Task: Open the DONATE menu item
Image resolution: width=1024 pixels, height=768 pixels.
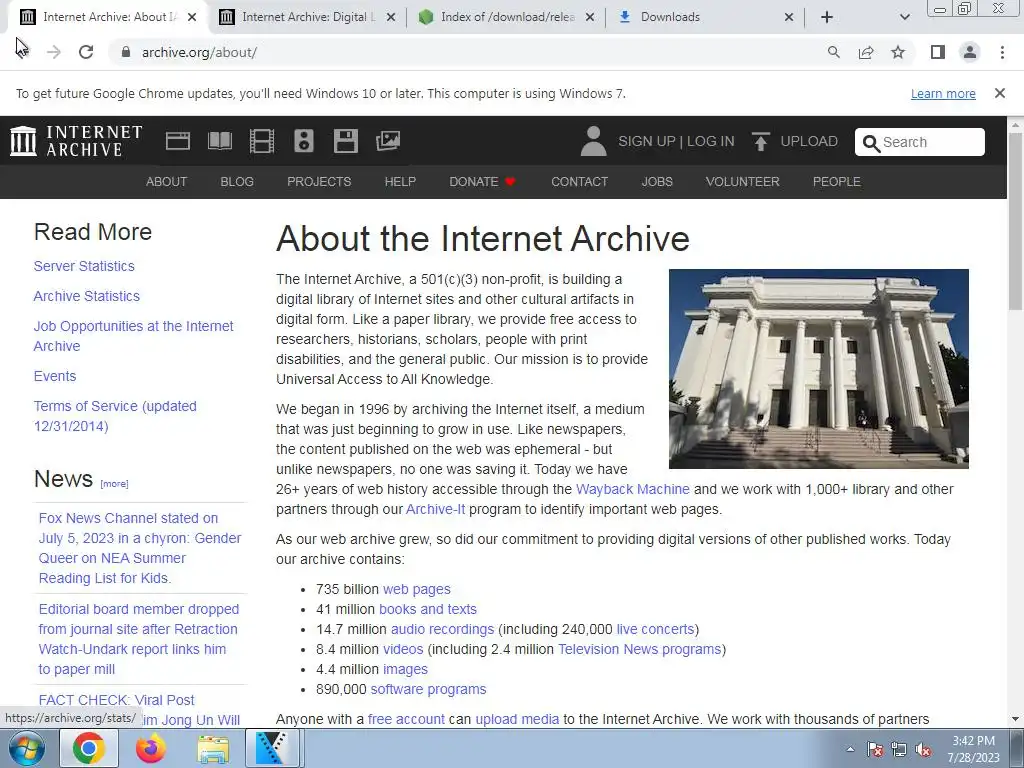Action: pos(482,182)
